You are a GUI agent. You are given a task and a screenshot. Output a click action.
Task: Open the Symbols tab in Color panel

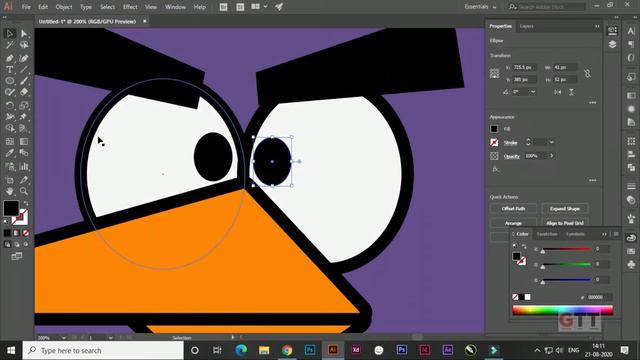coord(575,234)
